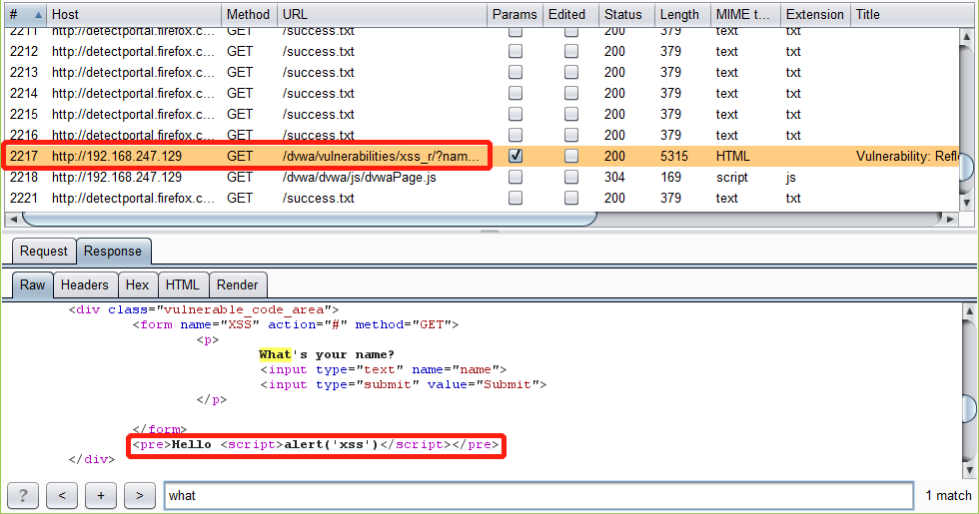
Task: Click the history vertical scrollbar thumb
Action: [967, 166]
